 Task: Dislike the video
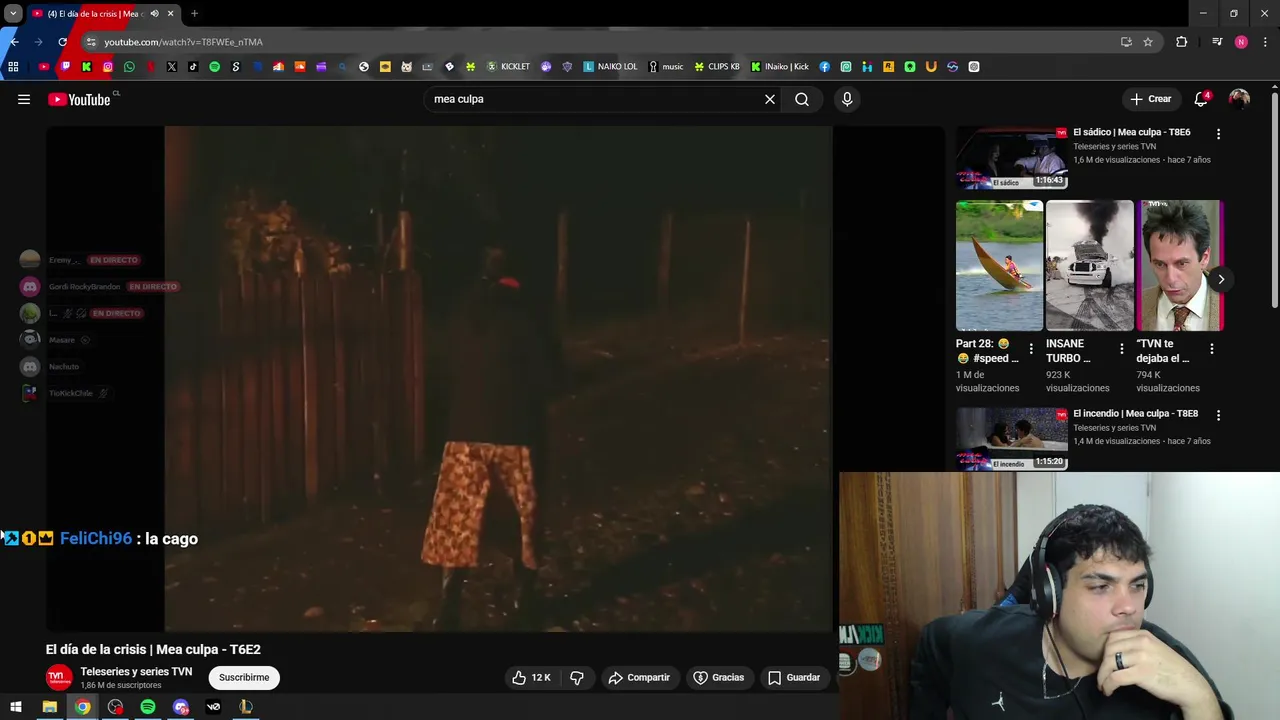pyautogui.click(x=577, y=677)
